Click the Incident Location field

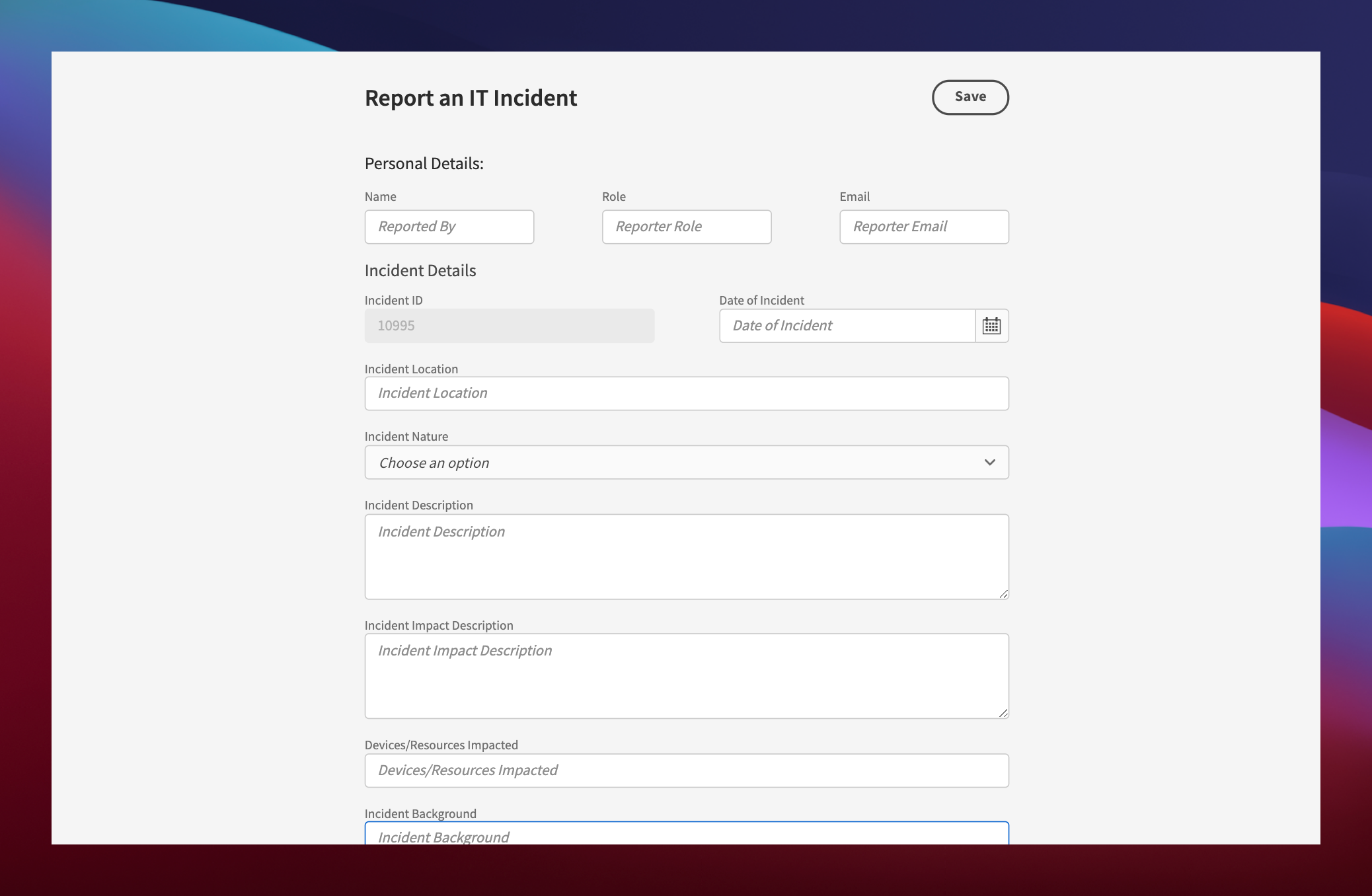click(x=687, y=393)
